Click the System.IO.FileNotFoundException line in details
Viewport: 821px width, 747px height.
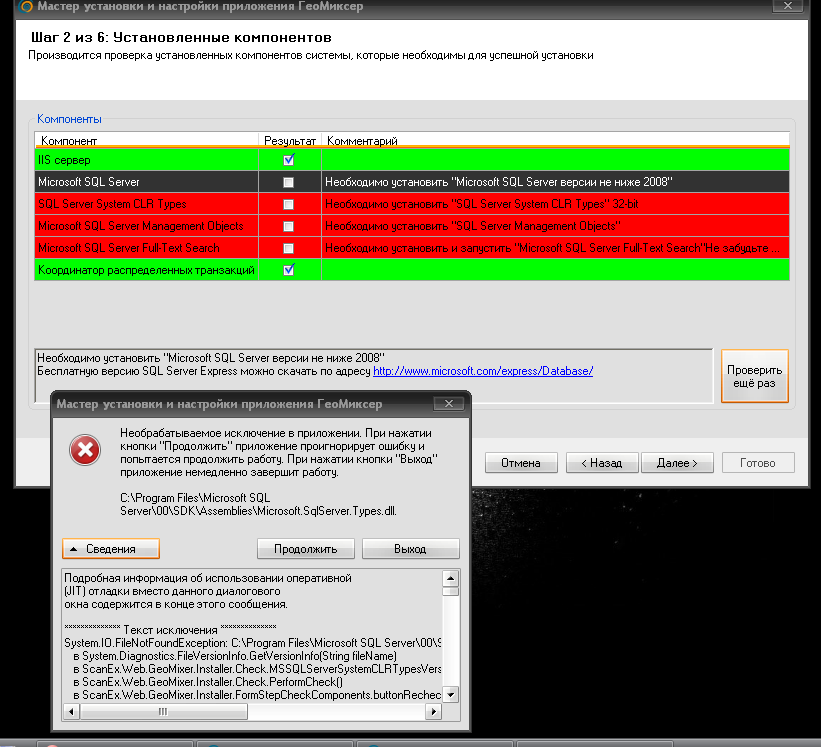click(x=253, y=643)
